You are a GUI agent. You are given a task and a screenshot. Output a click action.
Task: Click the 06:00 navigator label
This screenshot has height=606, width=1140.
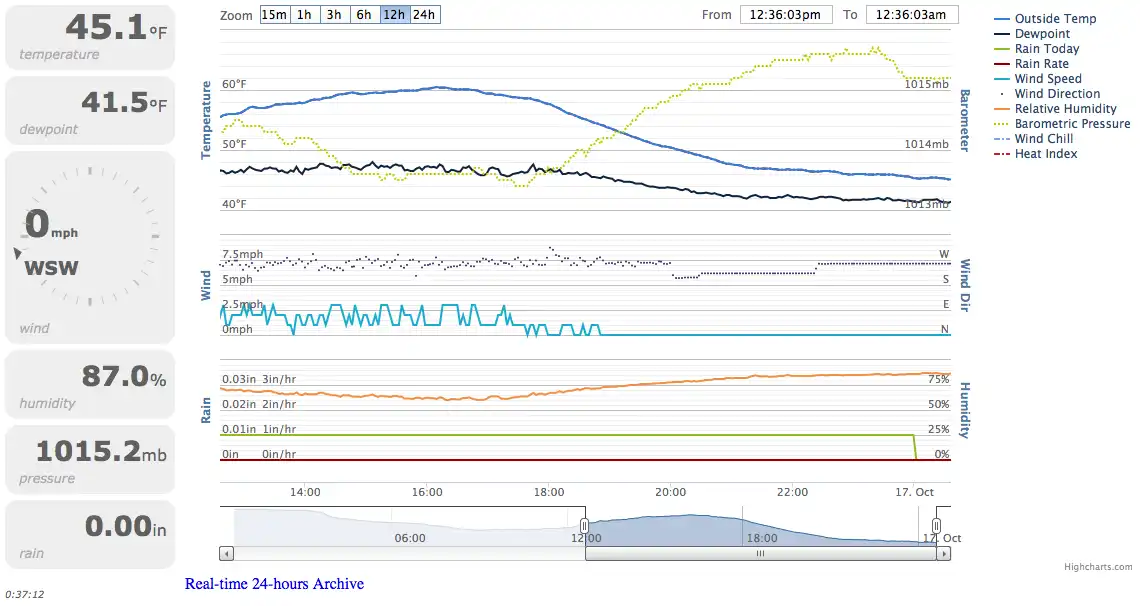pyautogui.click(x=410, y=538)
